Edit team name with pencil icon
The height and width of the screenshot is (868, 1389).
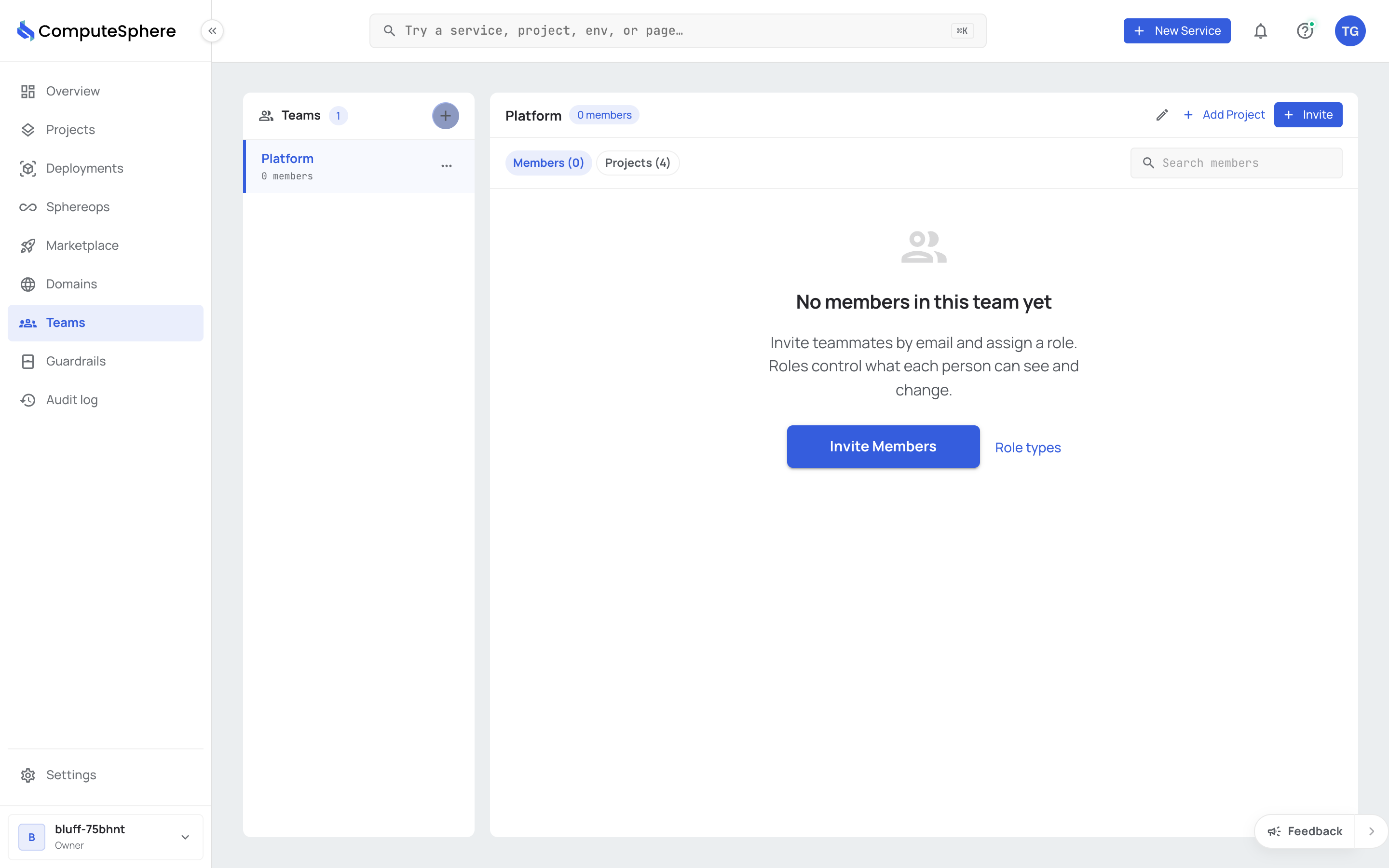(1162, 115)
